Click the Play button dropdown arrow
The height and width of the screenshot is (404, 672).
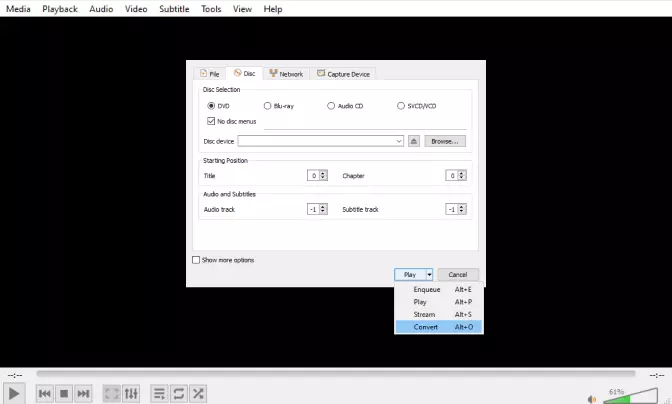(x=429, y=274)
